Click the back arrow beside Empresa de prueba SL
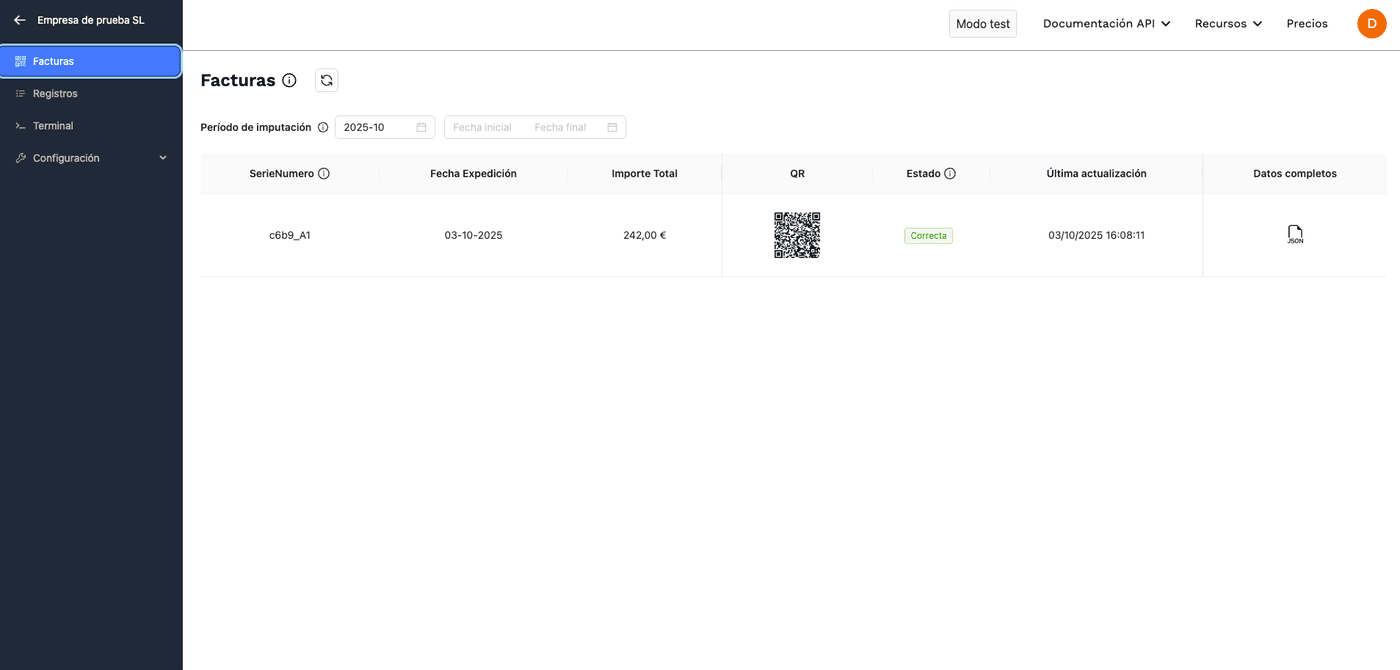The width and height of the screenshot is (1400, 670). pyautogui.click(x=20, y=20)
